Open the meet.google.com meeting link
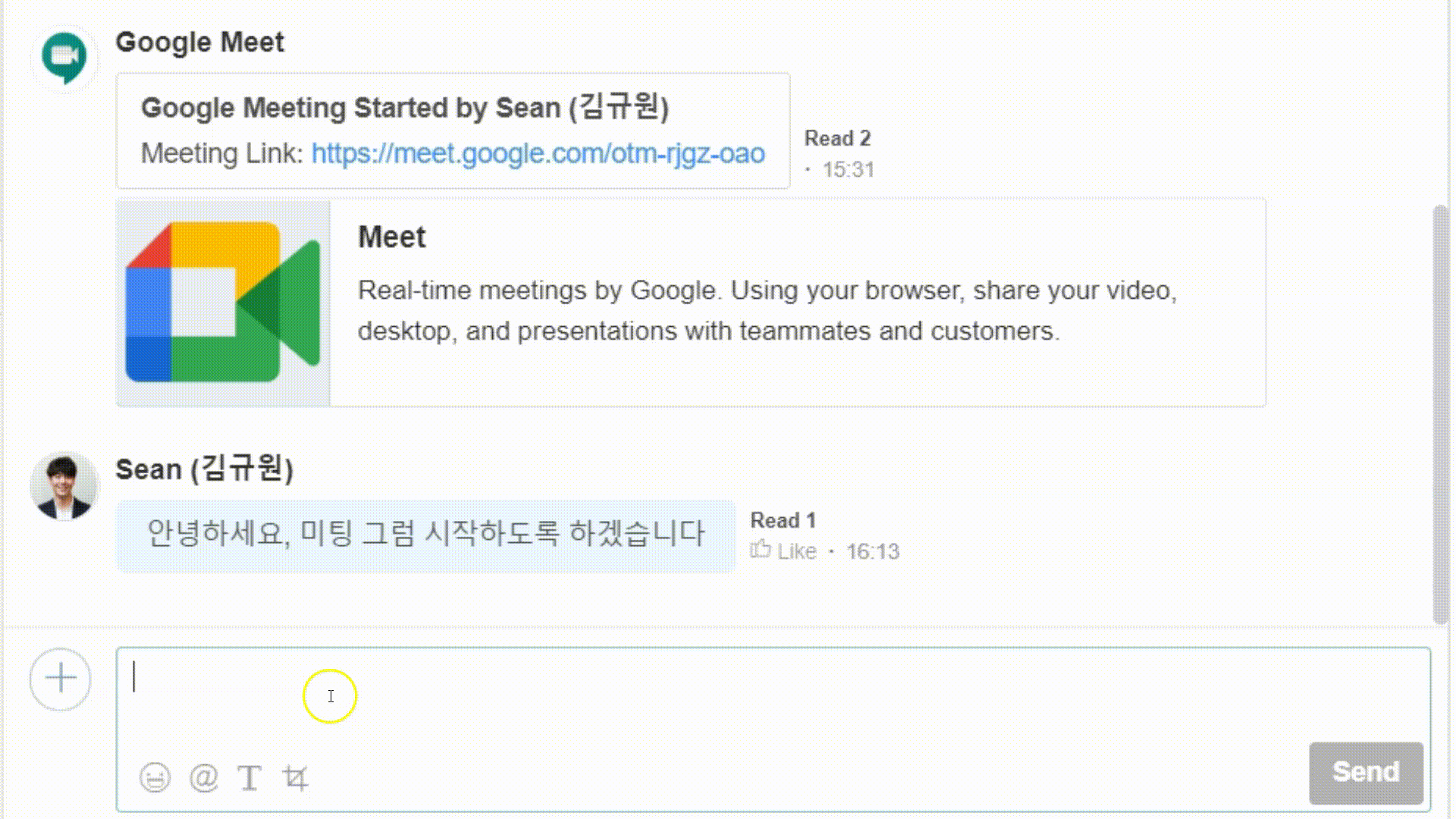The height and width of the screenshot is (819, 1456). pos(538,153)
